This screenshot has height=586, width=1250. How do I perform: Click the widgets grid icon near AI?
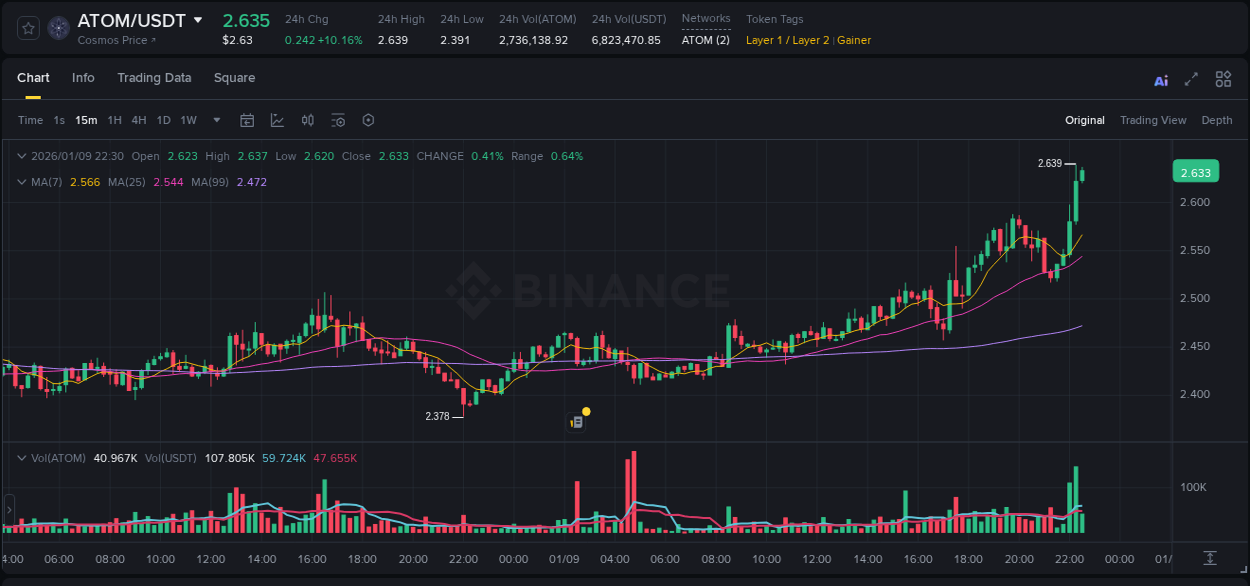point(1223,79)
